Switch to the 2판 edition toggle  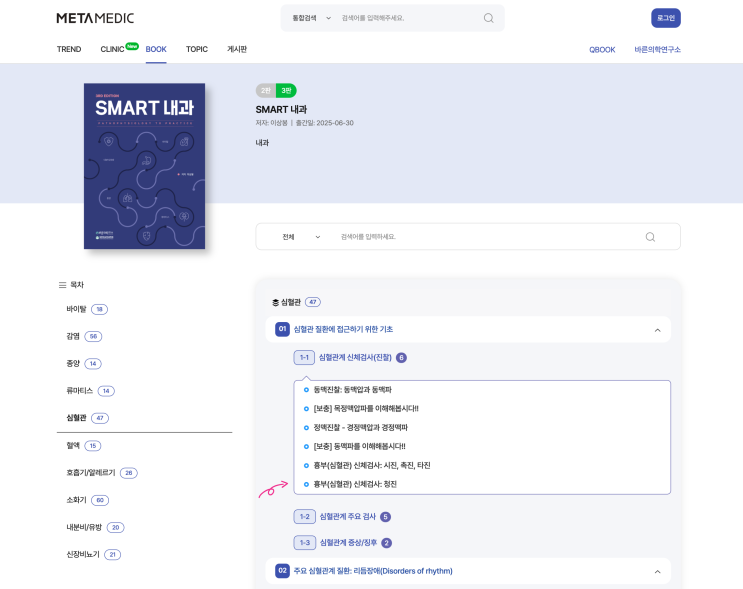(266, 91)
